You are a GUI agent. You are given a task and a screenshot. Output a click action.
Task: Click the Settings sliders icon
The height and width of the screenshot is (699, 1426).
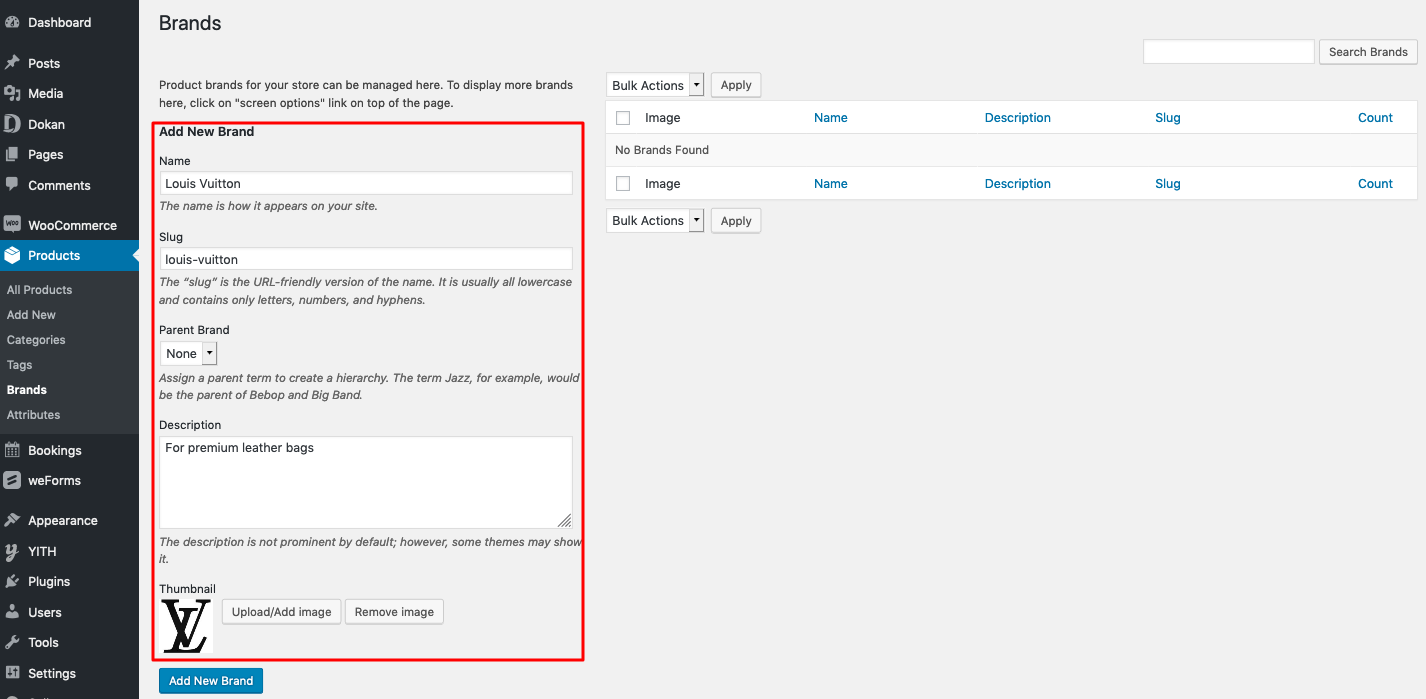pyautogui.click(x=12, y=673)
